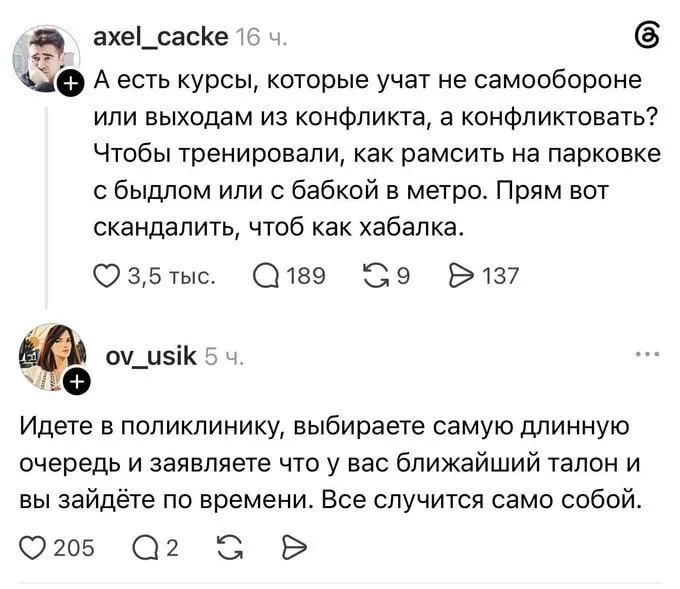View ov_usik avatar picture
Screen dimensions: 680x589
pyautogui.click(x=52, y=357)
